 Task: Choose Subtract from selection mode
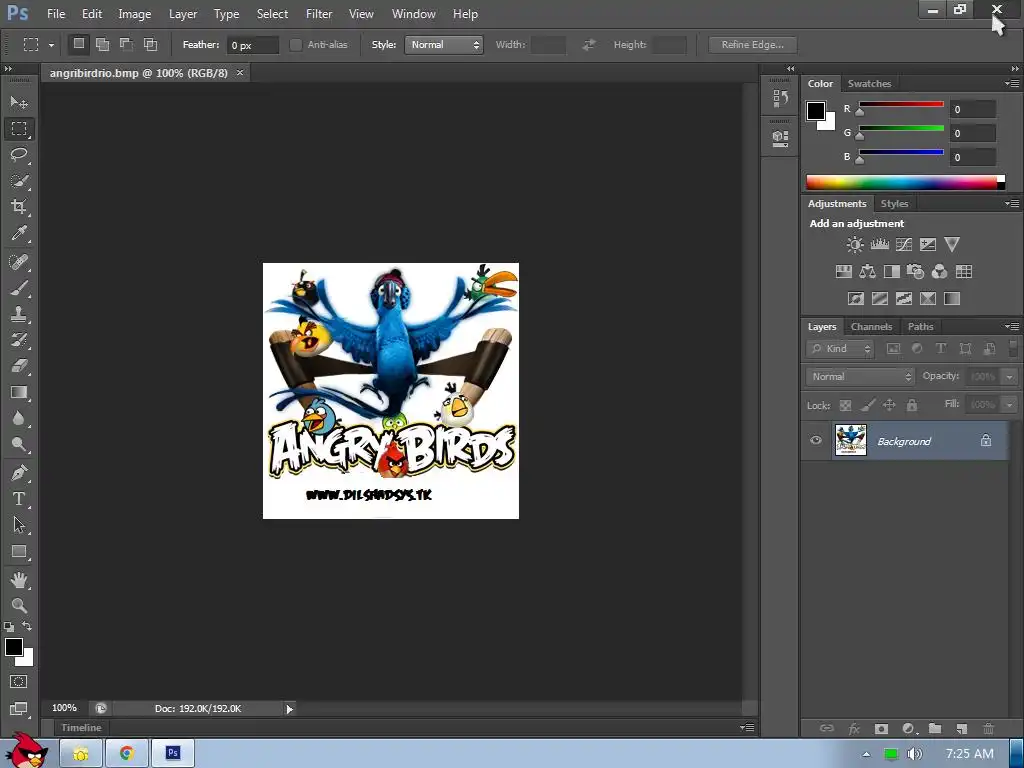tap(126, 44)
